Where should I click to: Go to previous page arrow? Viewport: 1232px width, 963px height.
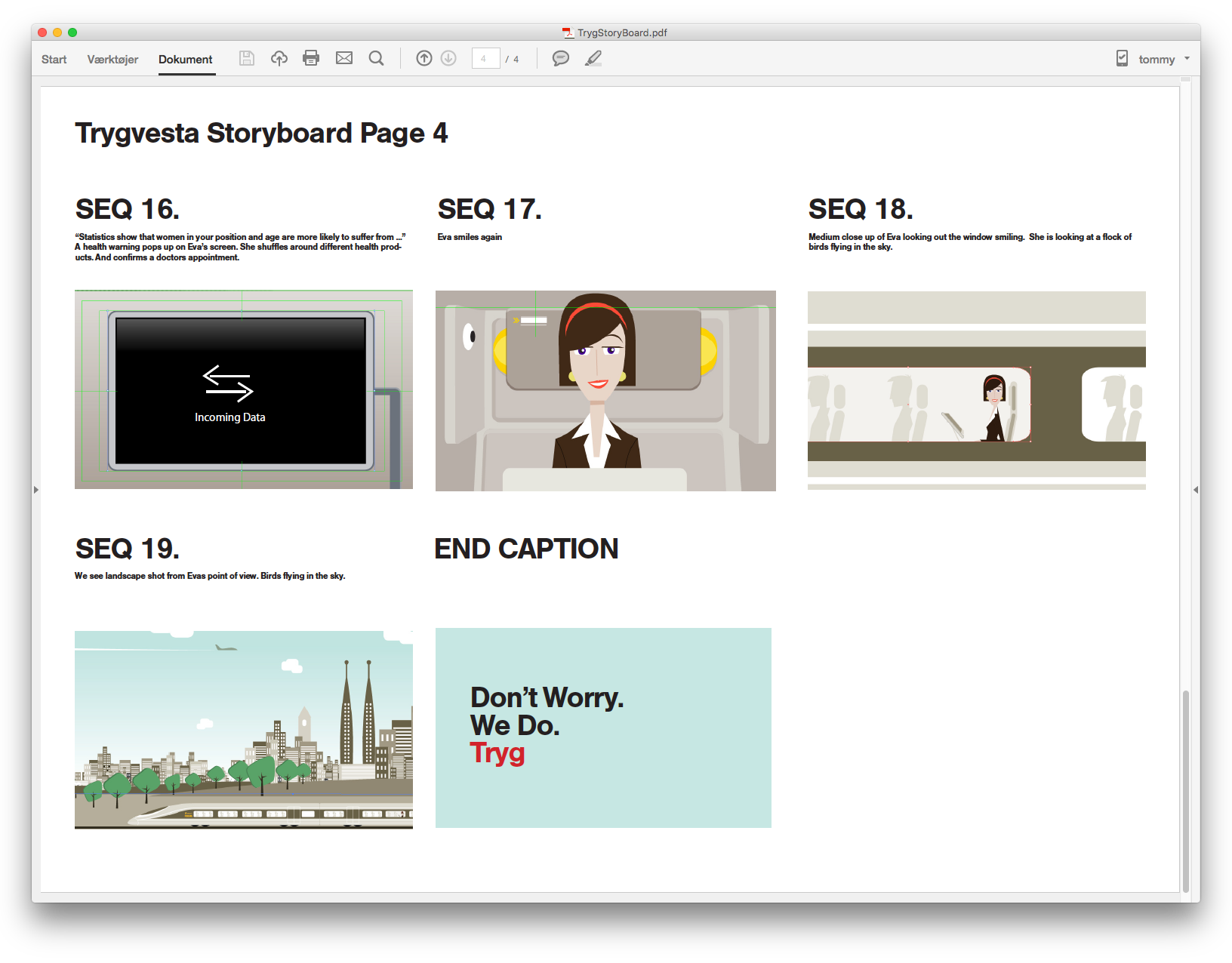point(424,58)
